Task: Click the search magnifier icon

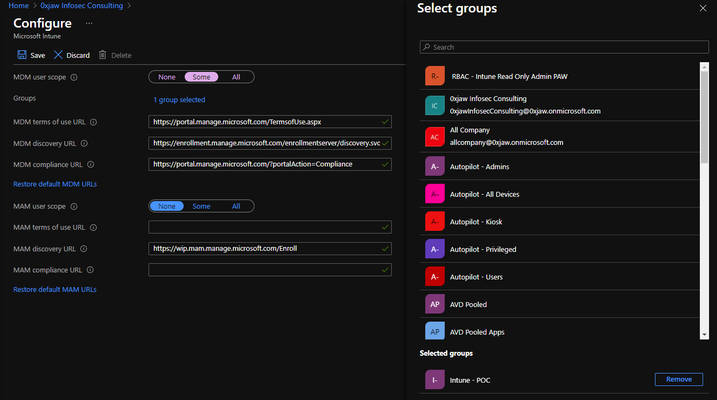Action: tap(427, 47)
